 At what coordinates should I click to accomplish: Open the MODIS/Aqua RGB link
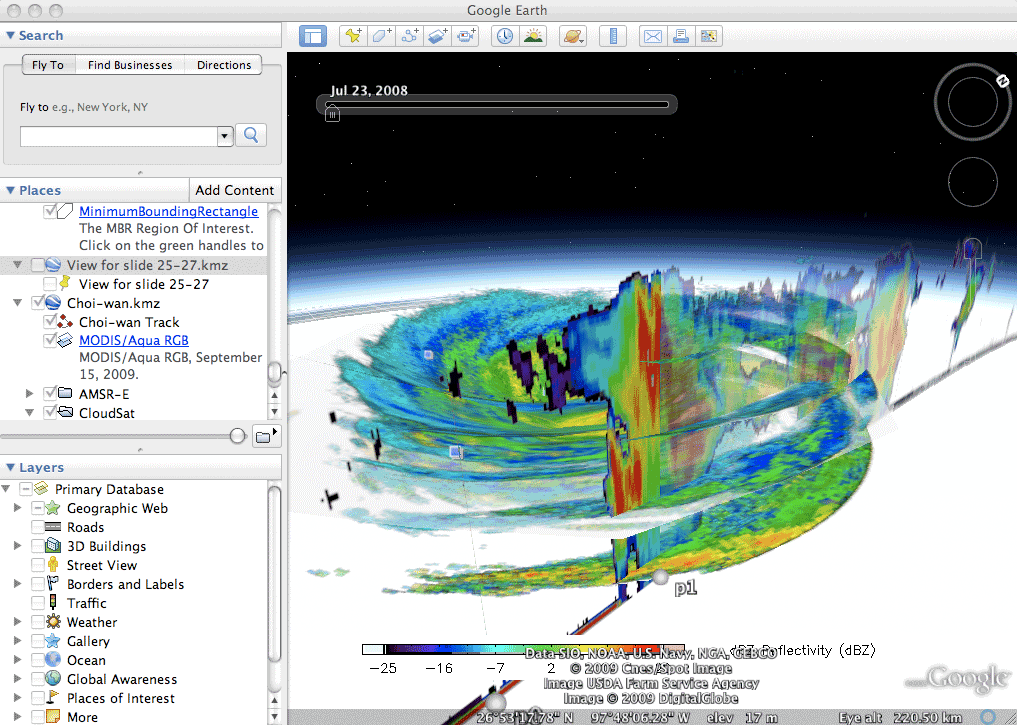(x=133, y=341)
